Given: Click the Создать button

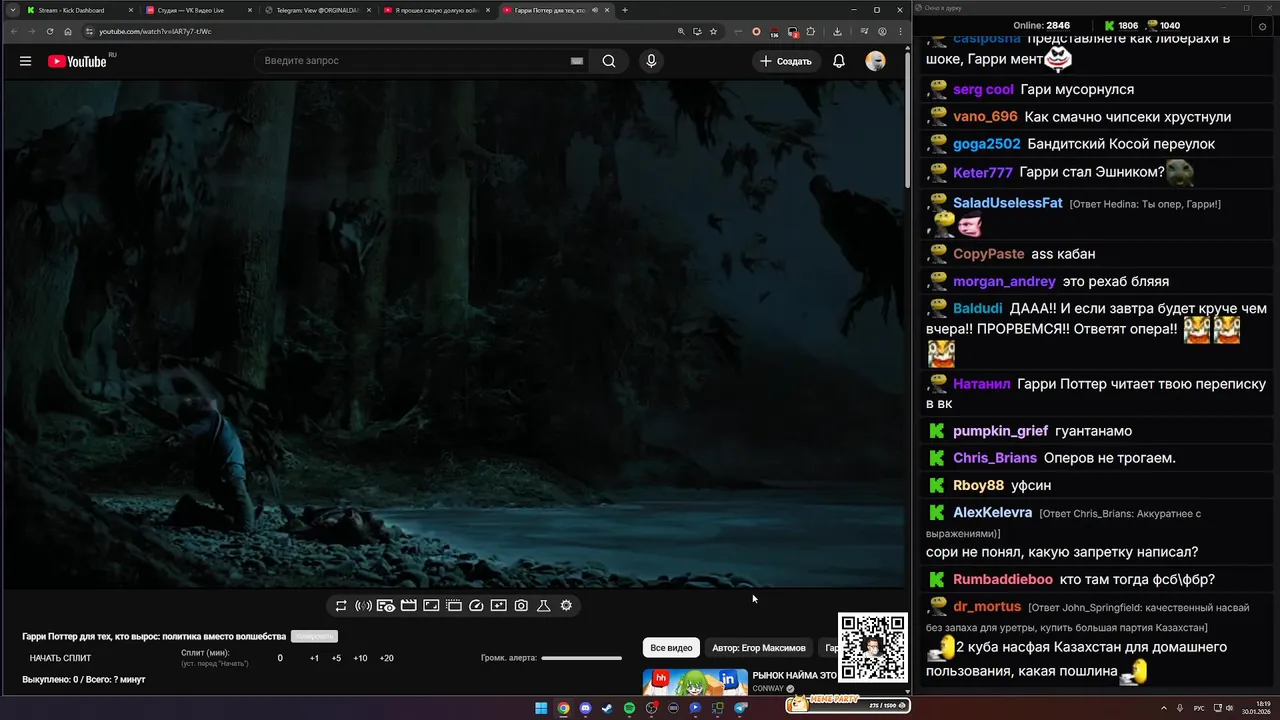Looking at the screenshot, I should point(786,61).
